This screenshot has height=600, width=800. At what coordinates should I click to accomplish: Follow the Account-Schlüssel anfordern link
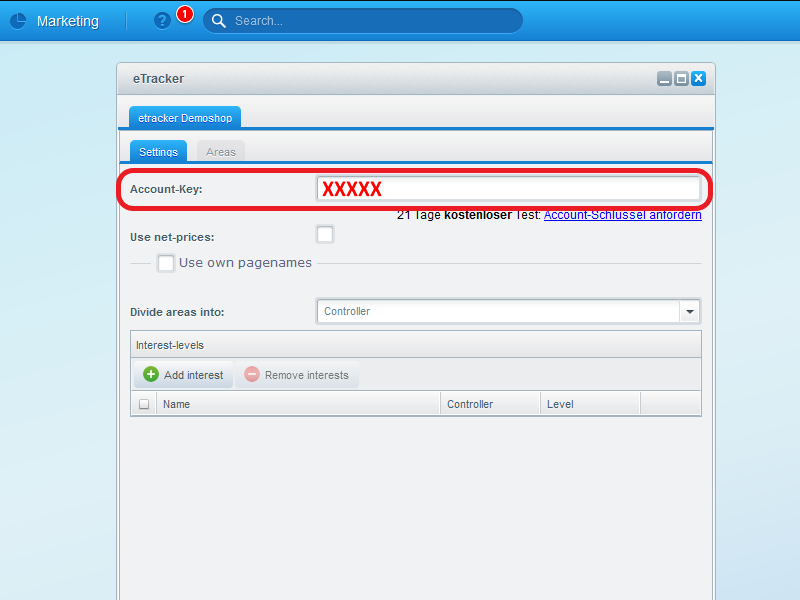[x=622, y=215]
